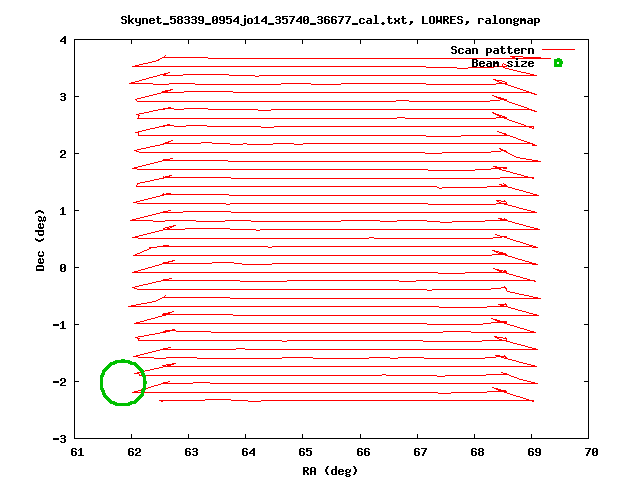Click the 'RA (deg)' axis label
Image resolution: width=640 pixels, height=480 pixels.
[330, 471]
